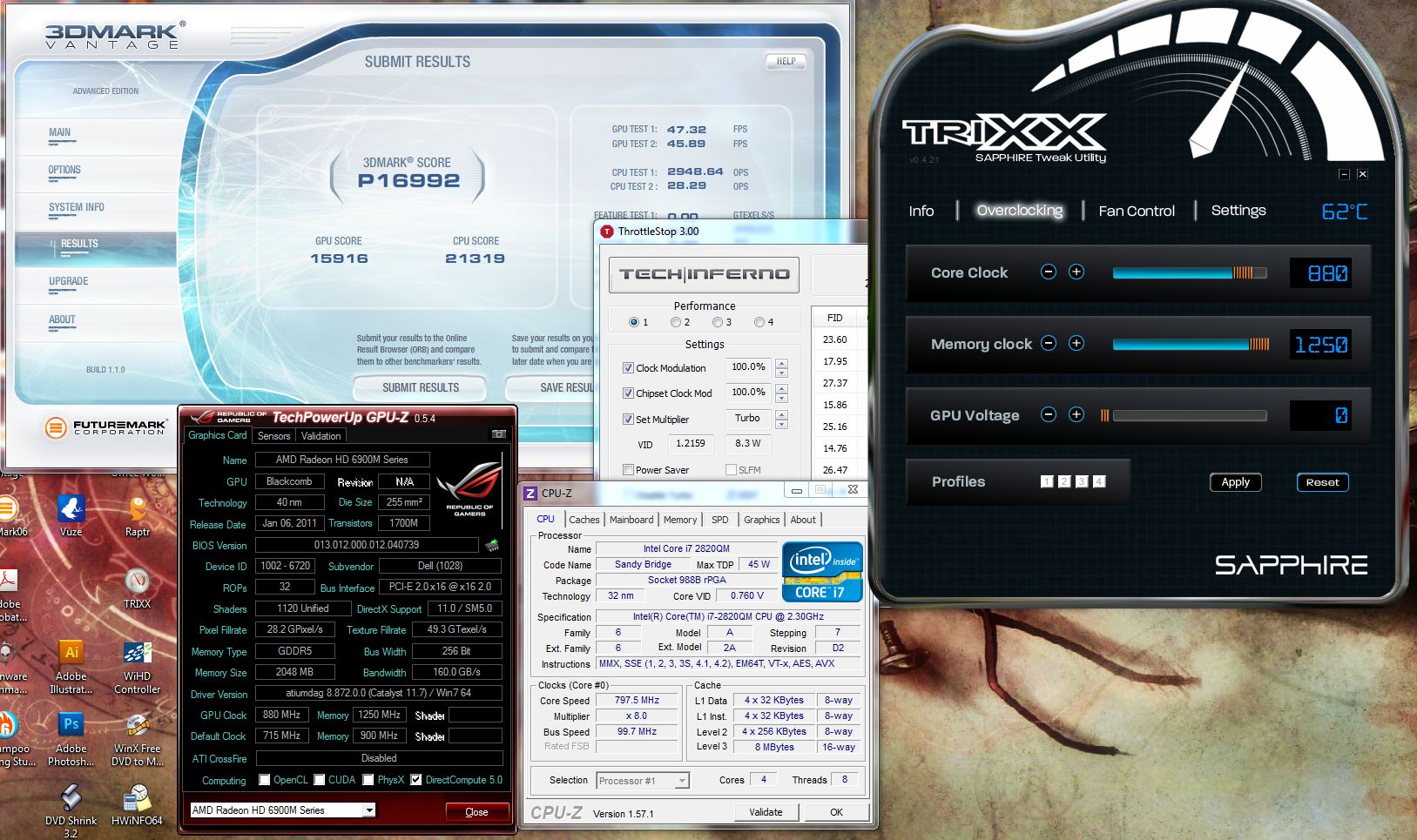Click TechInferno logo in ThrottleStop

704,274
